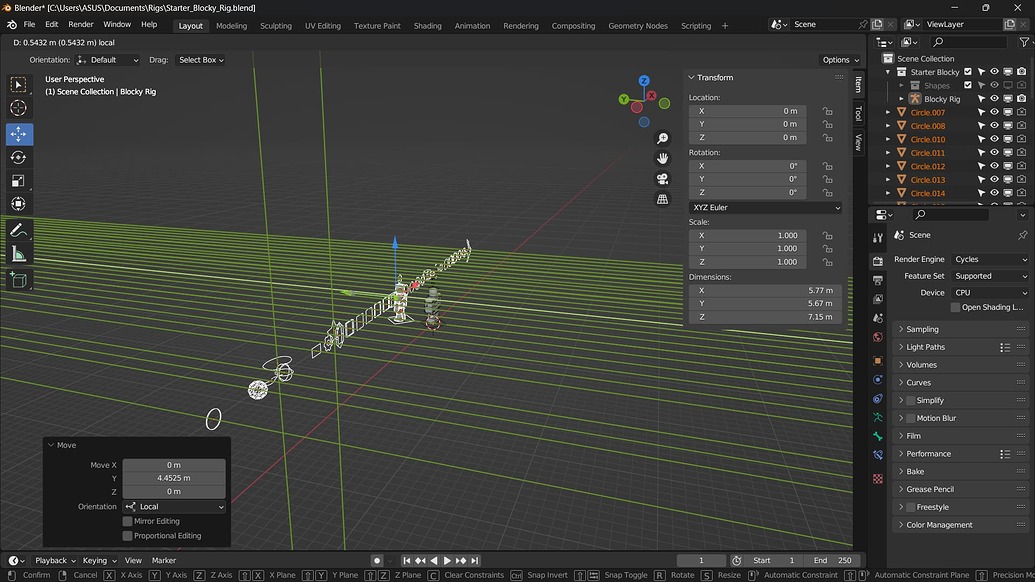Image resolution: width=1035 pixels, height=582 pixels.
Task: Switch to the Modeling workspace tab
Action: (x=231, y=26)
